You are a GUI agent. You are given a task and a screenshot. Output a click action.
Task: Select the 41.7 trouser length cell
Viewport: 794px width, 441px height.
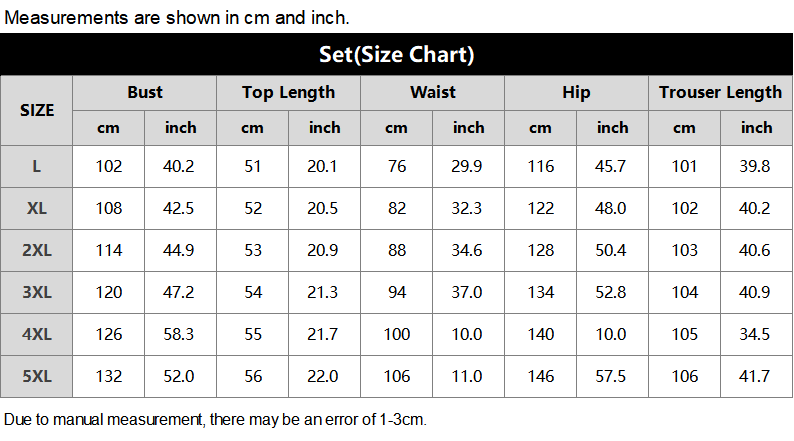[756, 377]
